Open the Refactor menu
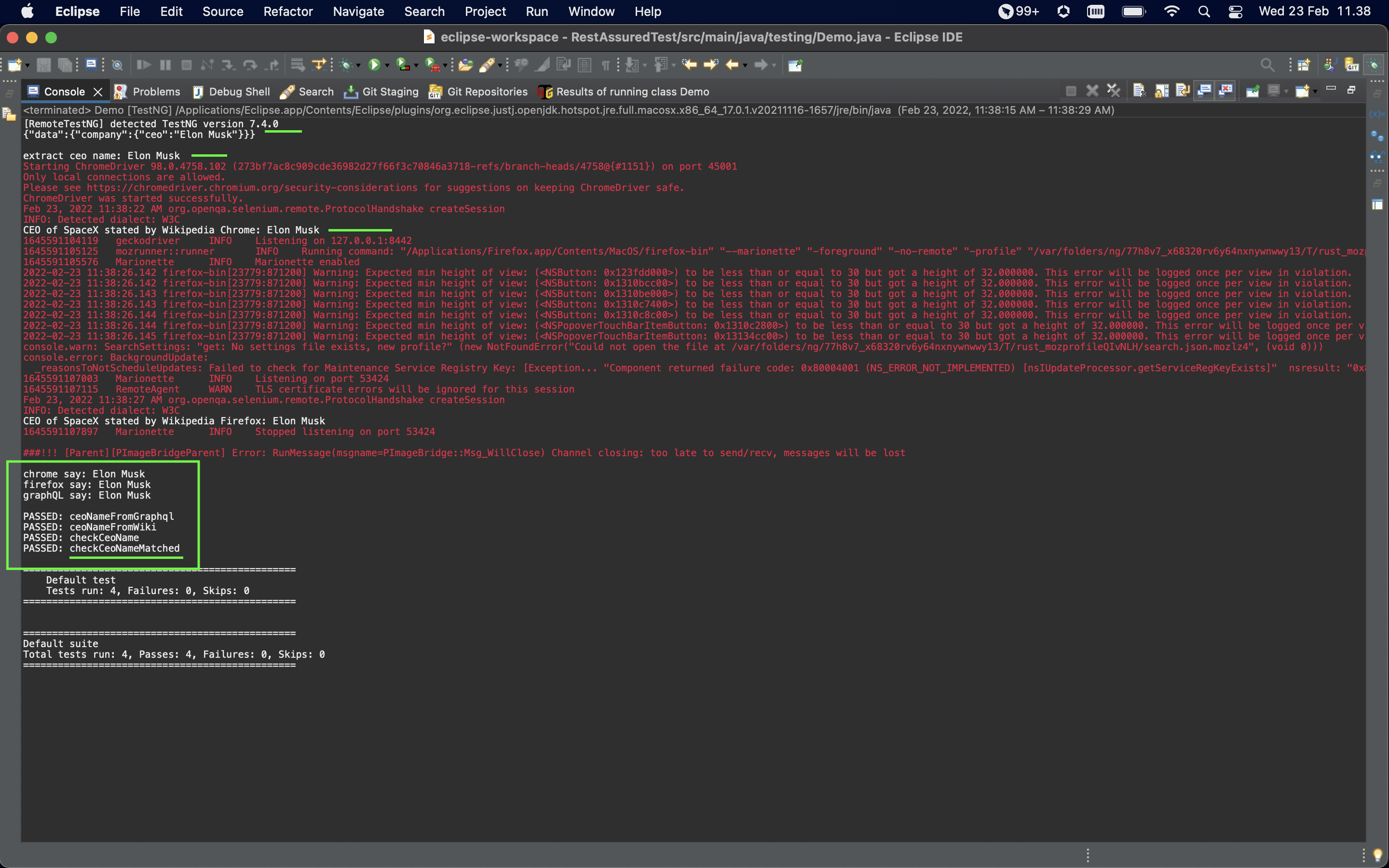 coord(287,12)
